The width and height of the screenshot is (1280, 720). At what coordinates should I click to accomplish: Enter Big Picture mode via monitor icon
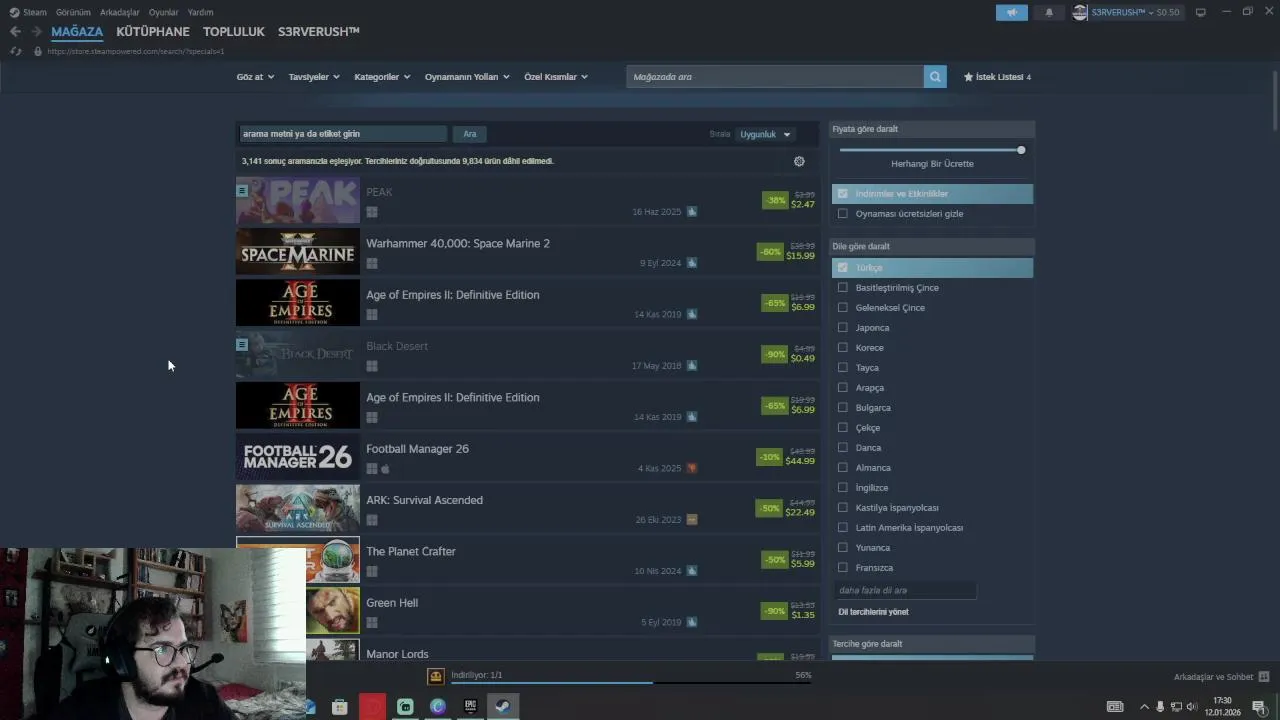click(1201, 12)
